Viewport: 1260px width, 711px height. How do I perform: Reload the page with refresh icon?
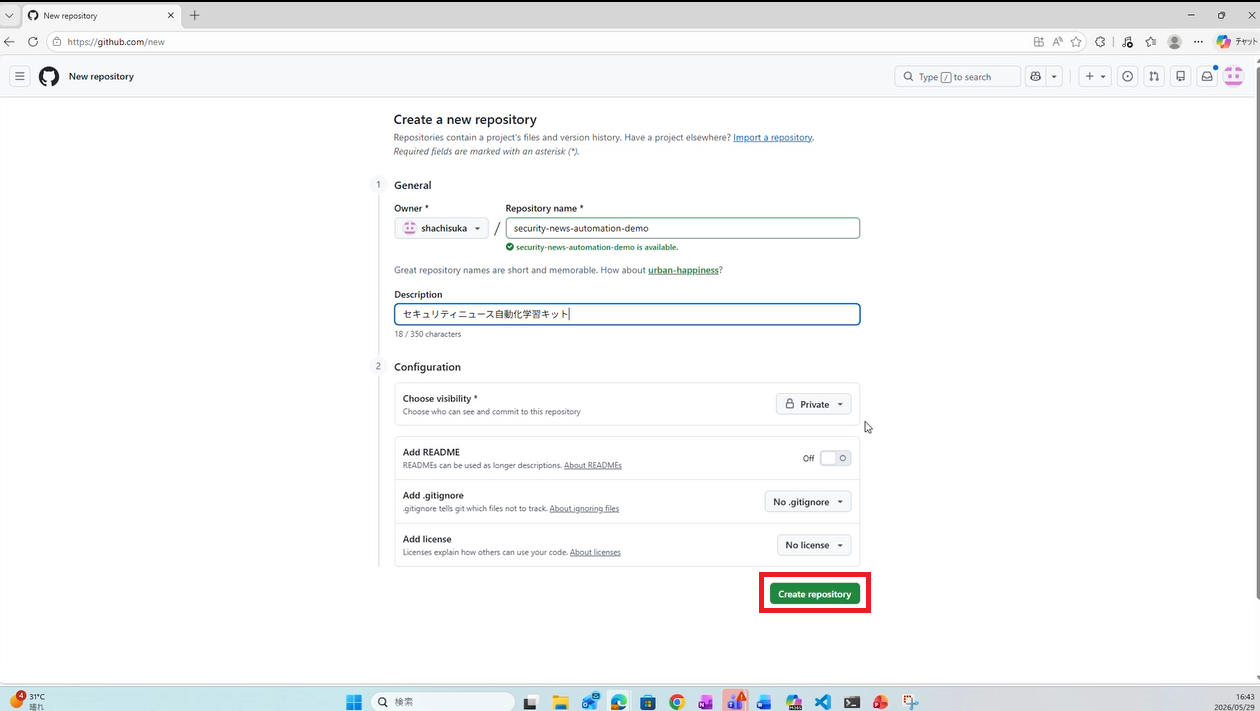(33, 42)
